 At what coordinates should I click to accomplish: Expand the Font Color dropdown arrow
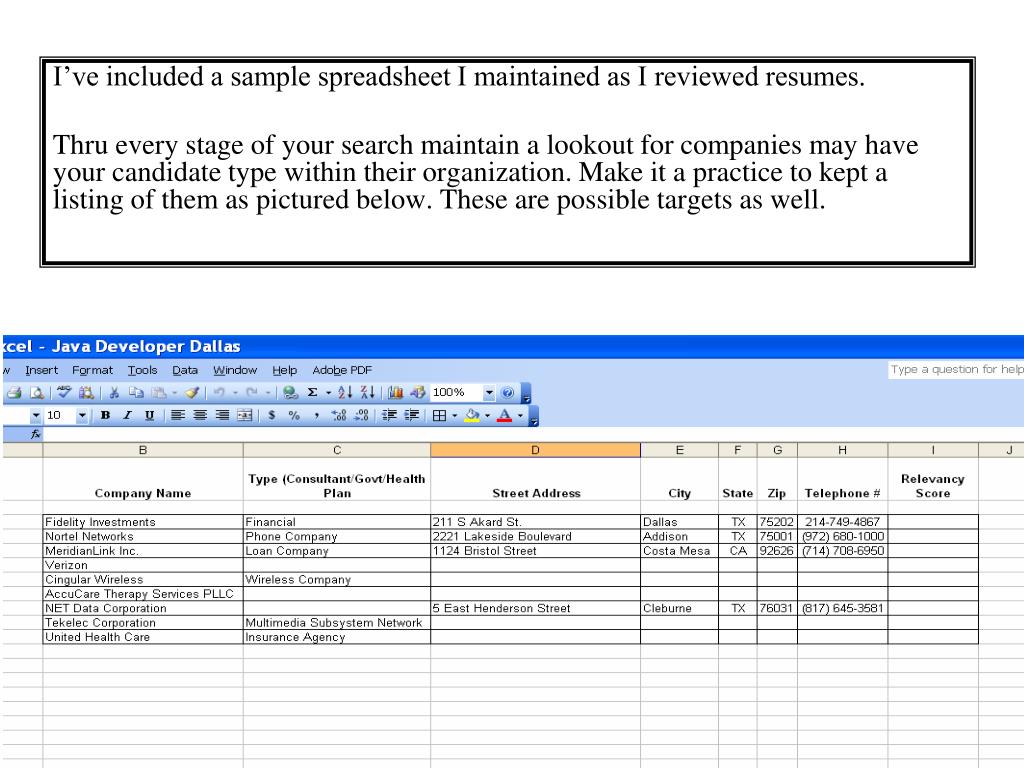click(520, 415)
